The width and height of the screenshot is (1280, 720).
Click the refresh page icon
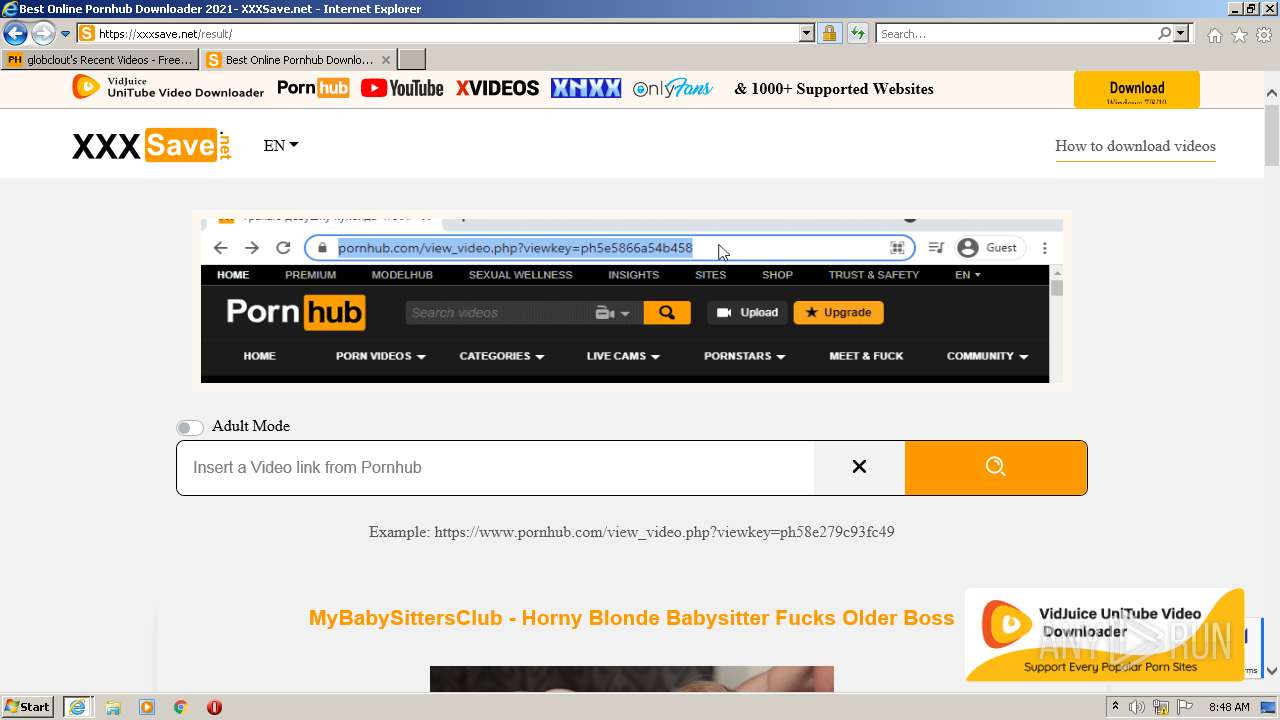click(x=857, y=34)
